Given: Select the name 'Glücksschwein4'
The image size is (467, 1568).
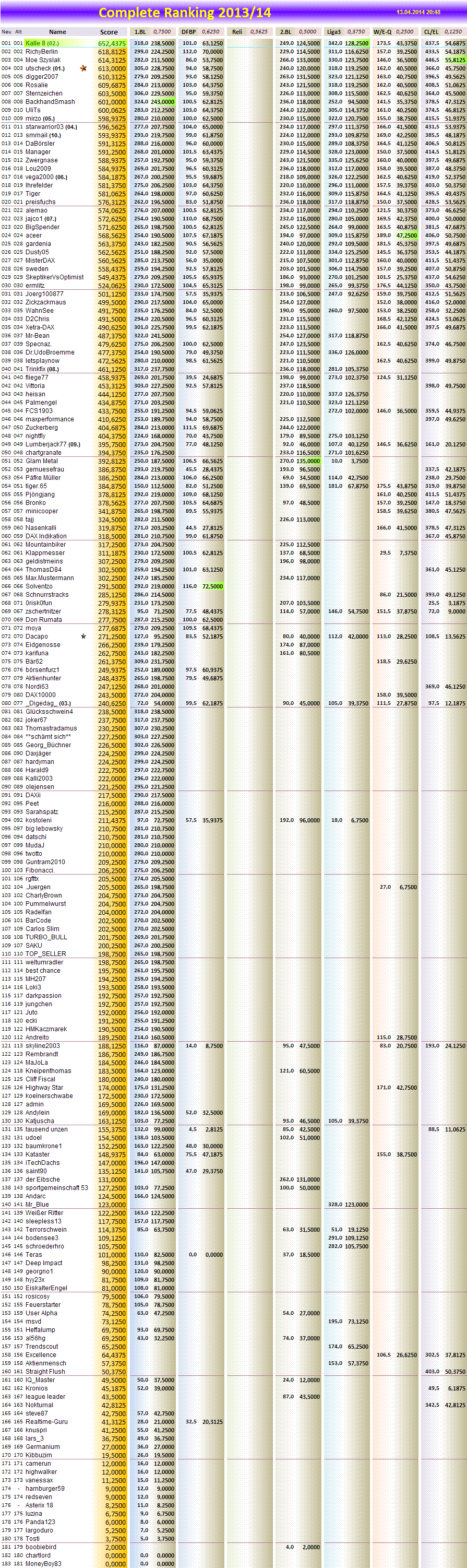Looking at the screenshot, I should pyautogui.click(x=49, y=712).
